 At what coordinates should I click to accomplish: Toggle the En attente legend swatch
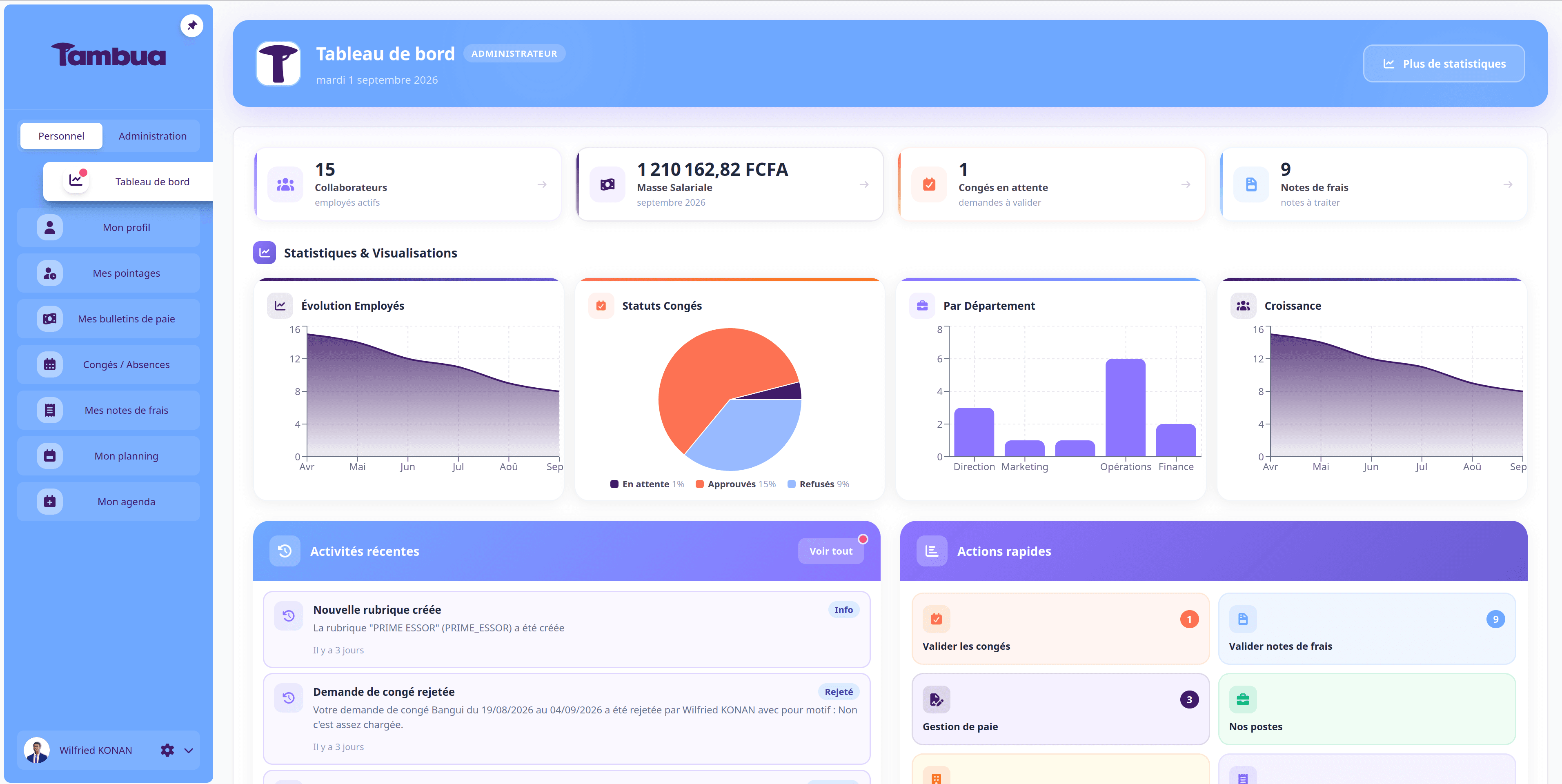coord(614,484)
